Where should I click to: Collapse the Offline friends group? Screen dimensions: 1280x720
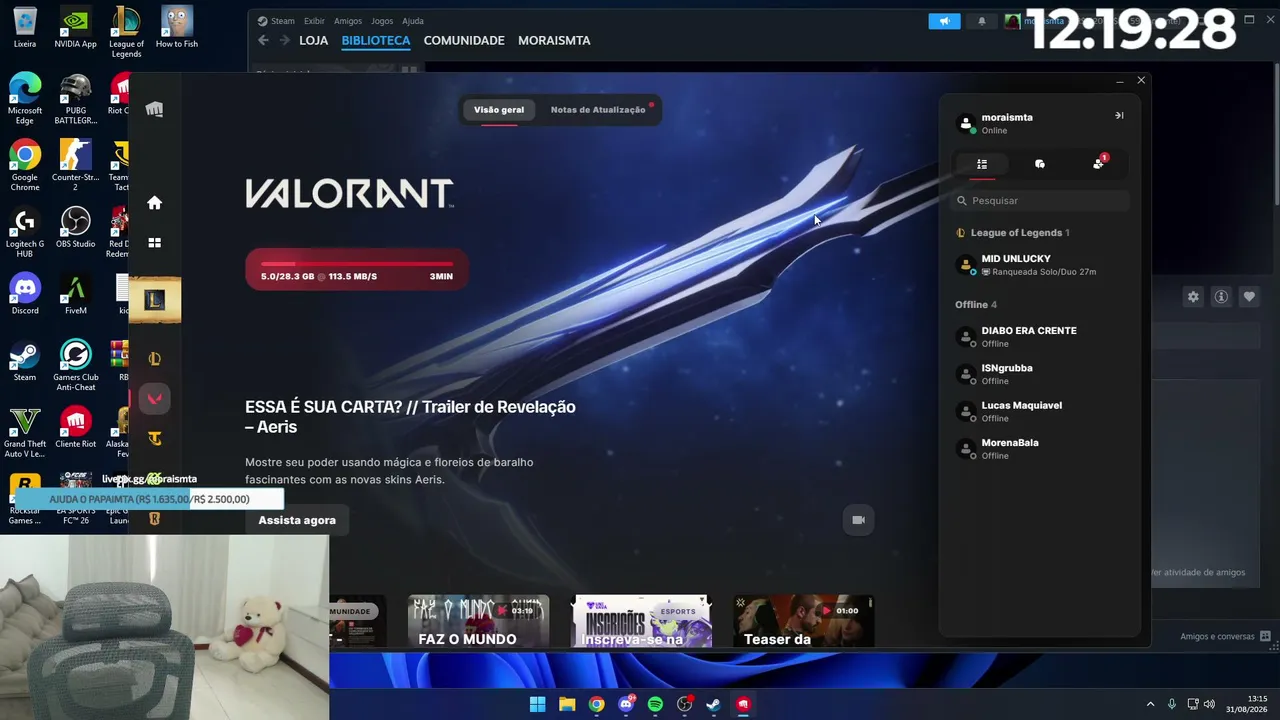tap(976, 305)
